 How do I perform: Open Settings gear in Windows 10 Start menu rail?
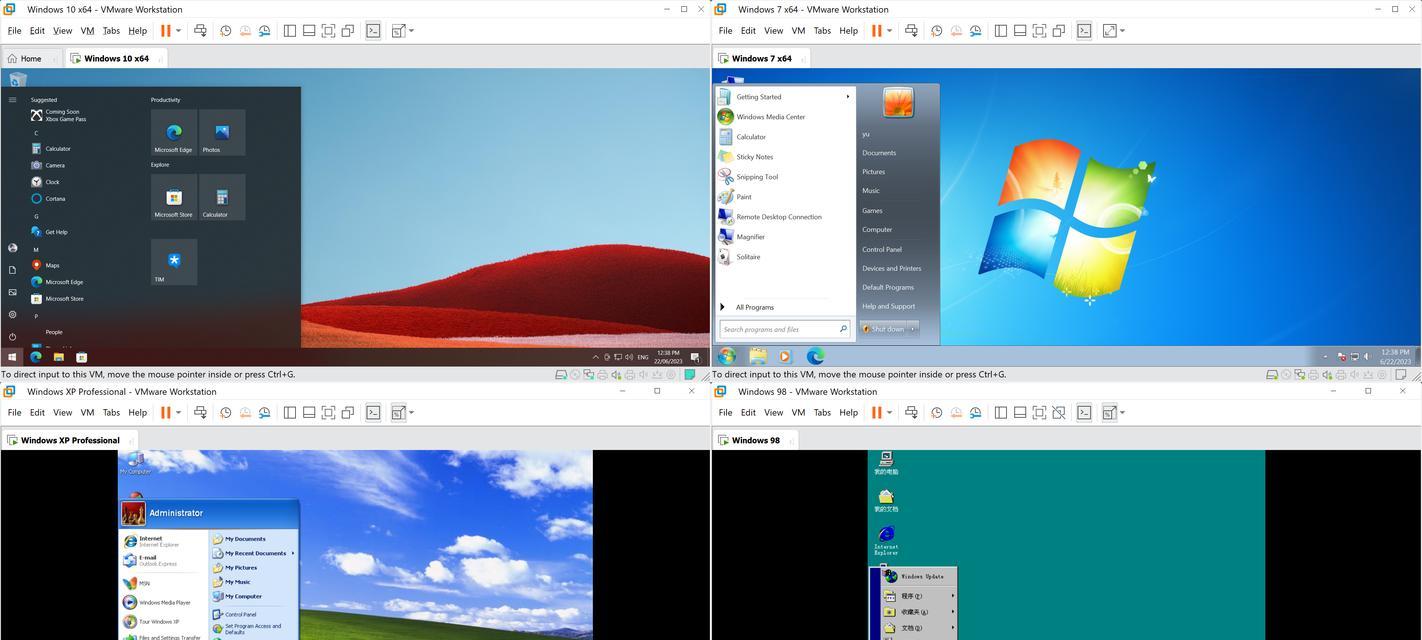point(12,315)
